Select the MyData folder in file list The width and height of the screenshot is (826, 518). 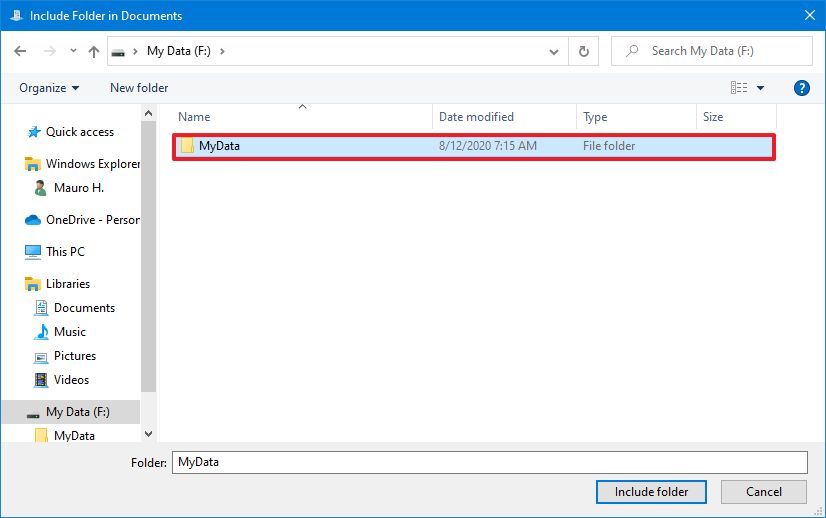point(474,146)
